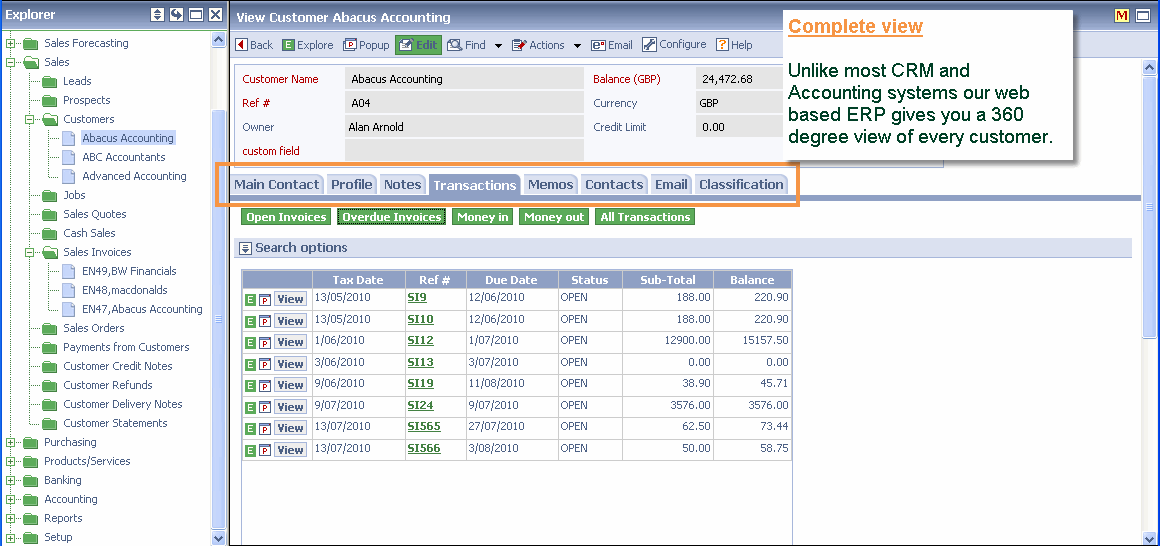This screenshot has height=546, width=1160.
Task: Click the All Transactions filter button
Action: click(x=645, y=217)
